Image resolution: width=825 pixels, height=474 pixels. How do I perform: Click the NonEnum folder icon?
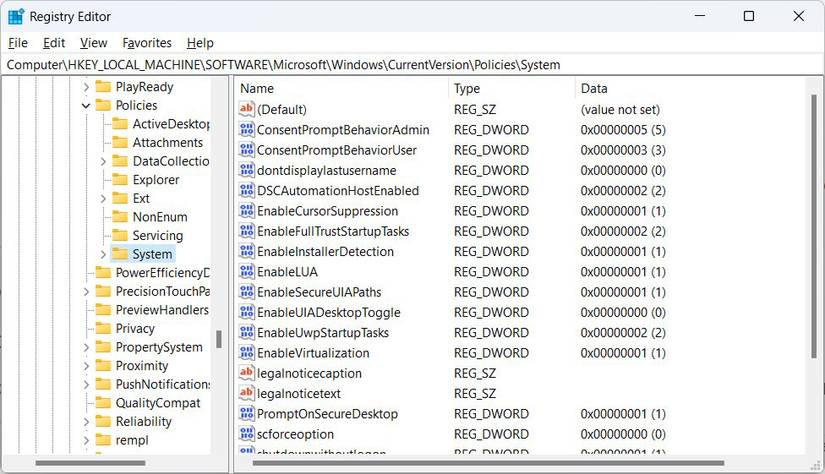pyautogui.click(x=120, y=217)
